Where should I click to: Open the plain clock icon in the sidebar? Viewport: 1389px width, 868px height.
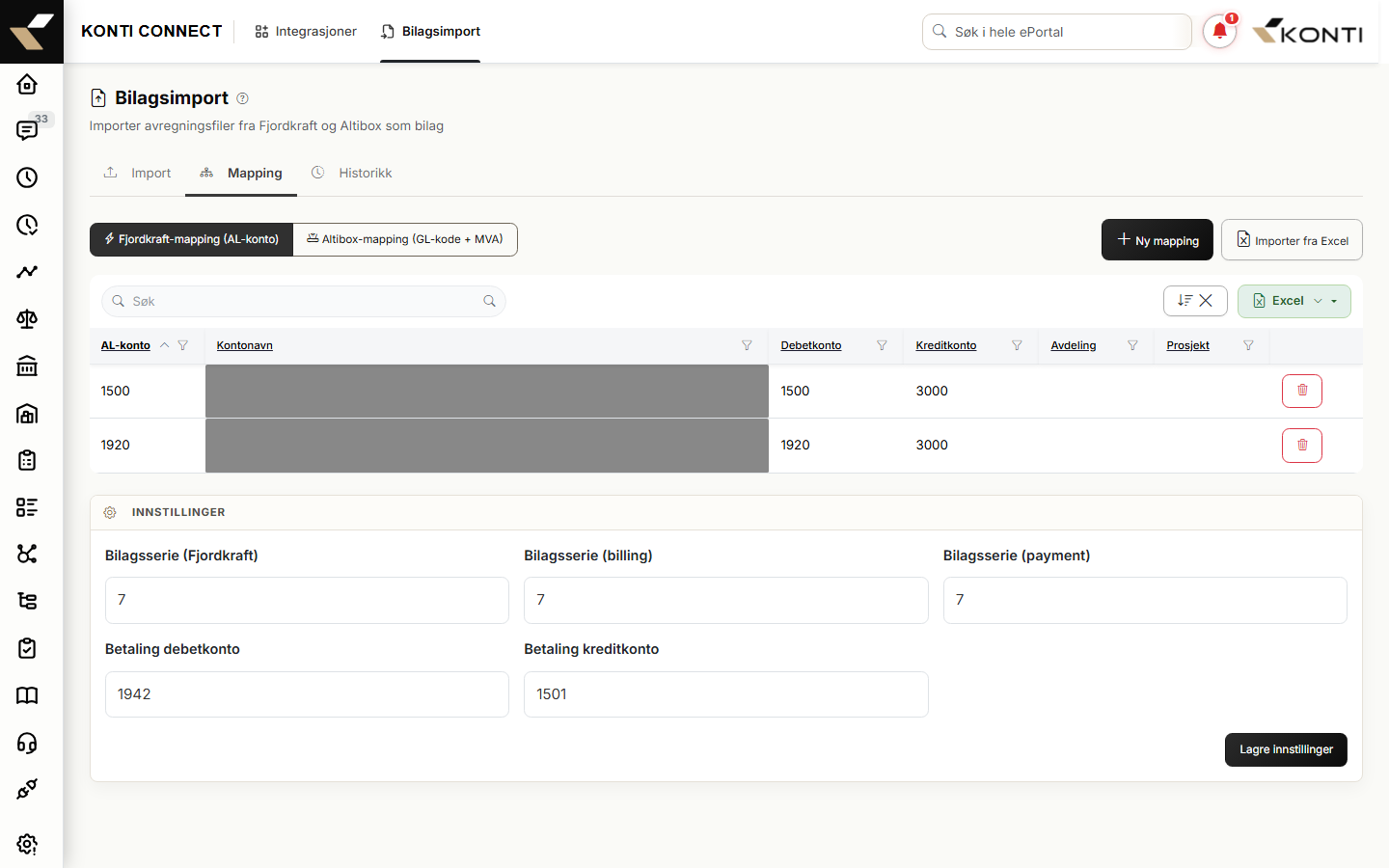click(x=27, y=177)
